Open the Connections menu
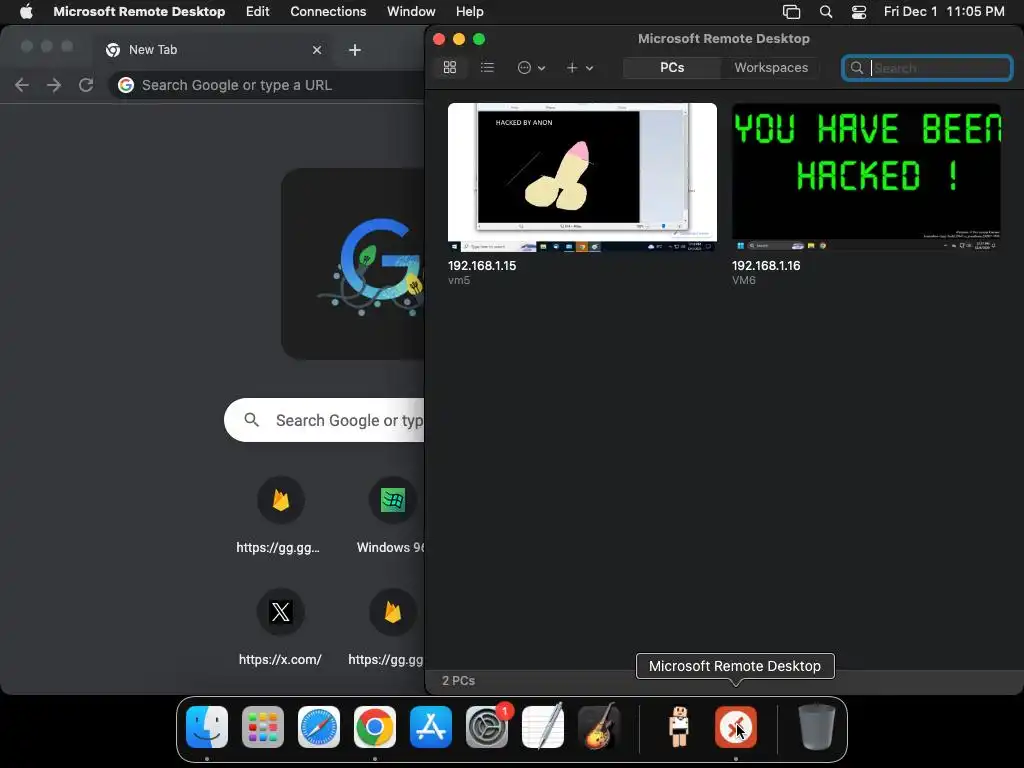Screen dimensions: 1024x768 (328, 12)
